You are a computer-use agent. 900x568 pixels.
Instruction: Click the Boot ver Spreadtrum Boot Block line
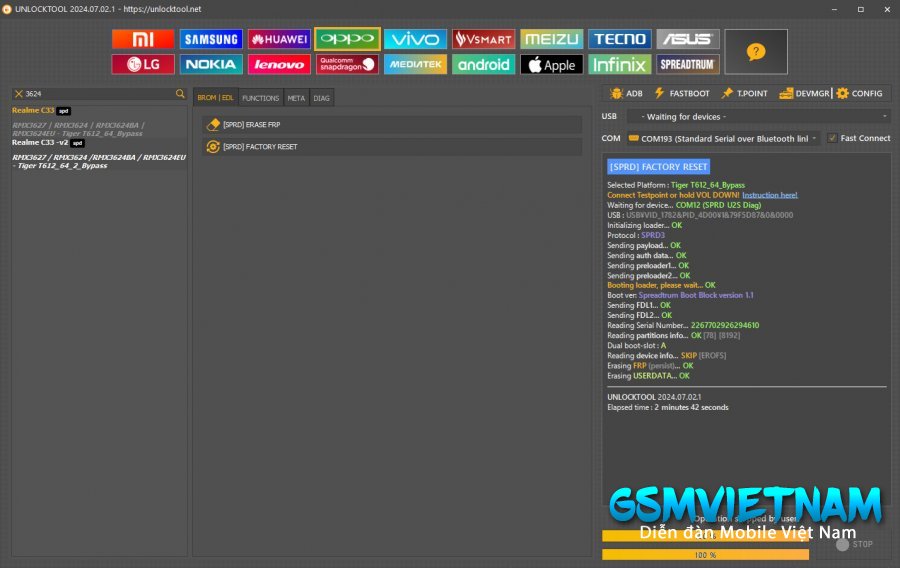point(680,295)
